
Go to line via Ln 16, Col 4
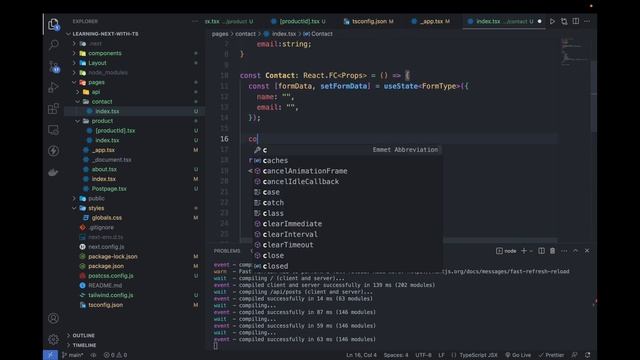pyautogui.click(x=362, y=355)
